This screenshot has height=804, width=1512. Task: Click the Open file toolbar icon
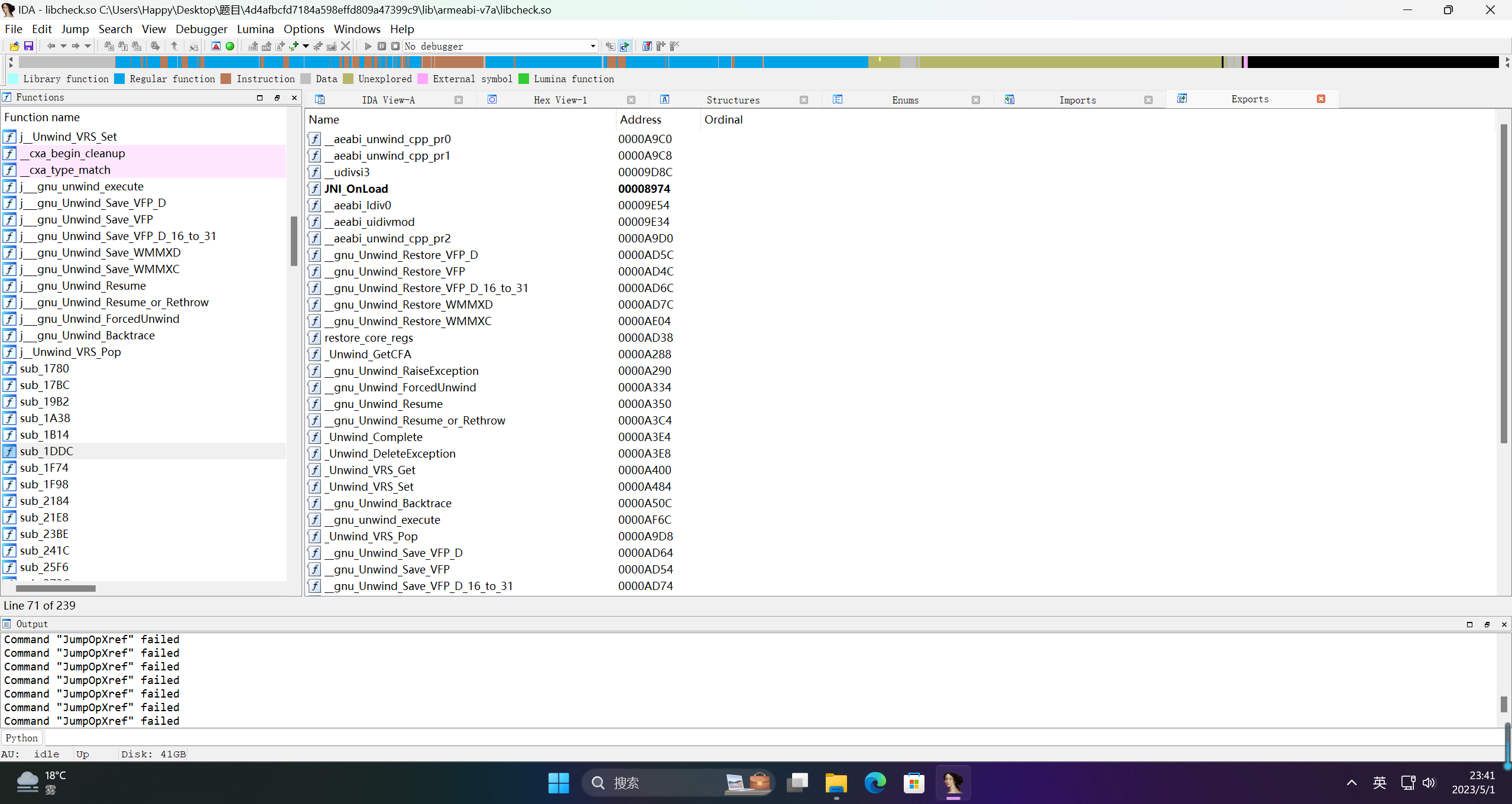click(x=14, y=46)
